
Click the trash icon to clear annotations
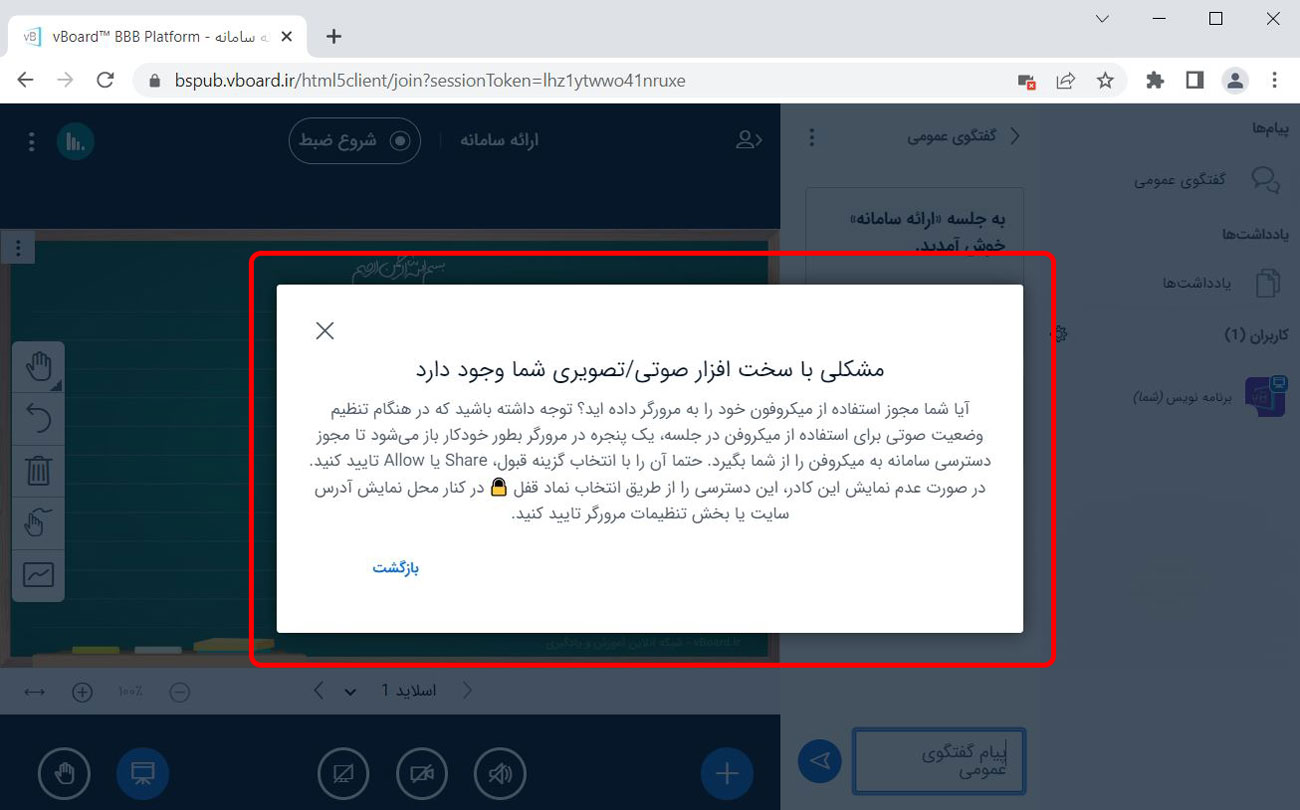[39, 470]
